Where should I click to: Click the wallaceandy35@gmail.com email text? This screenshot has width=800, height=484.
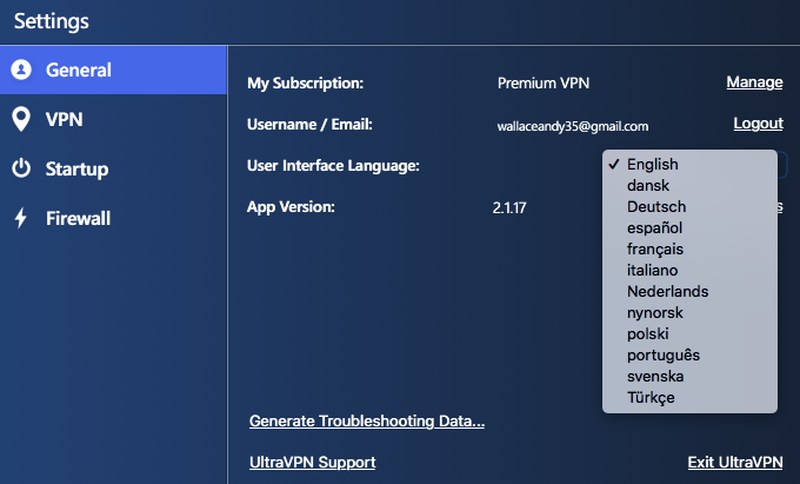pos(572,126)
